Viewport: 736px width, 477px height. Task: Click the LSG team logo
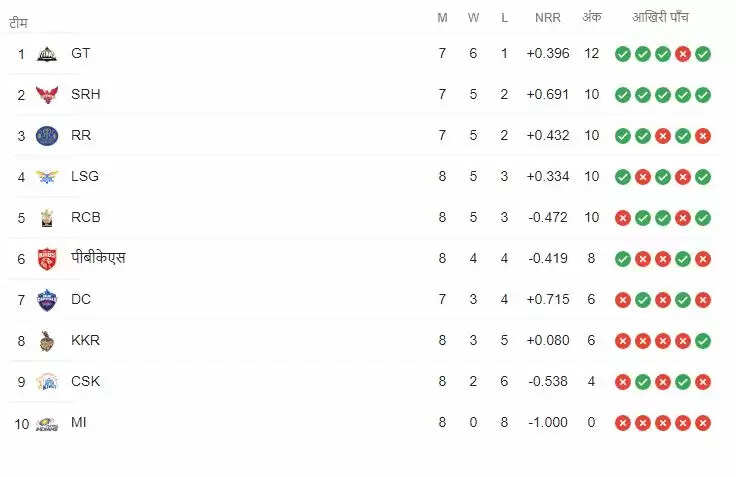coord(47,176)
